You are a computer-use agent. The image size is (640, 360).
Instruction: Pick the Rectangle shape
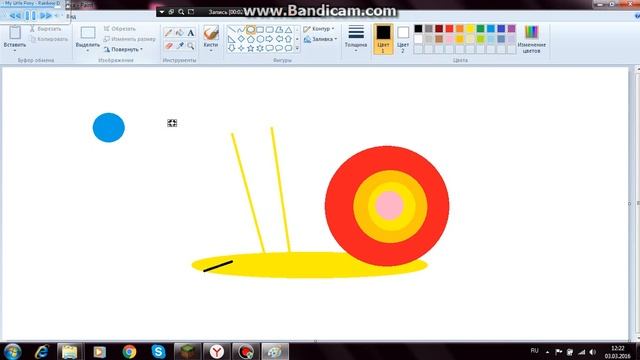(x=260, y=30)
